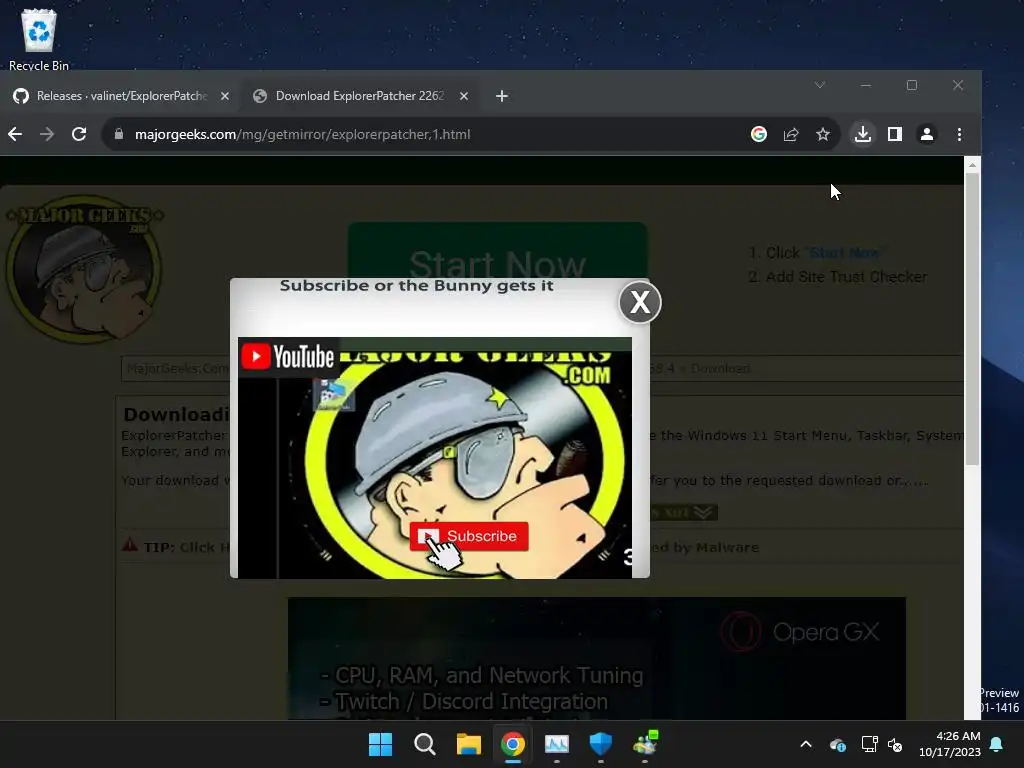Open the blue shield taskbar icon

600,744
